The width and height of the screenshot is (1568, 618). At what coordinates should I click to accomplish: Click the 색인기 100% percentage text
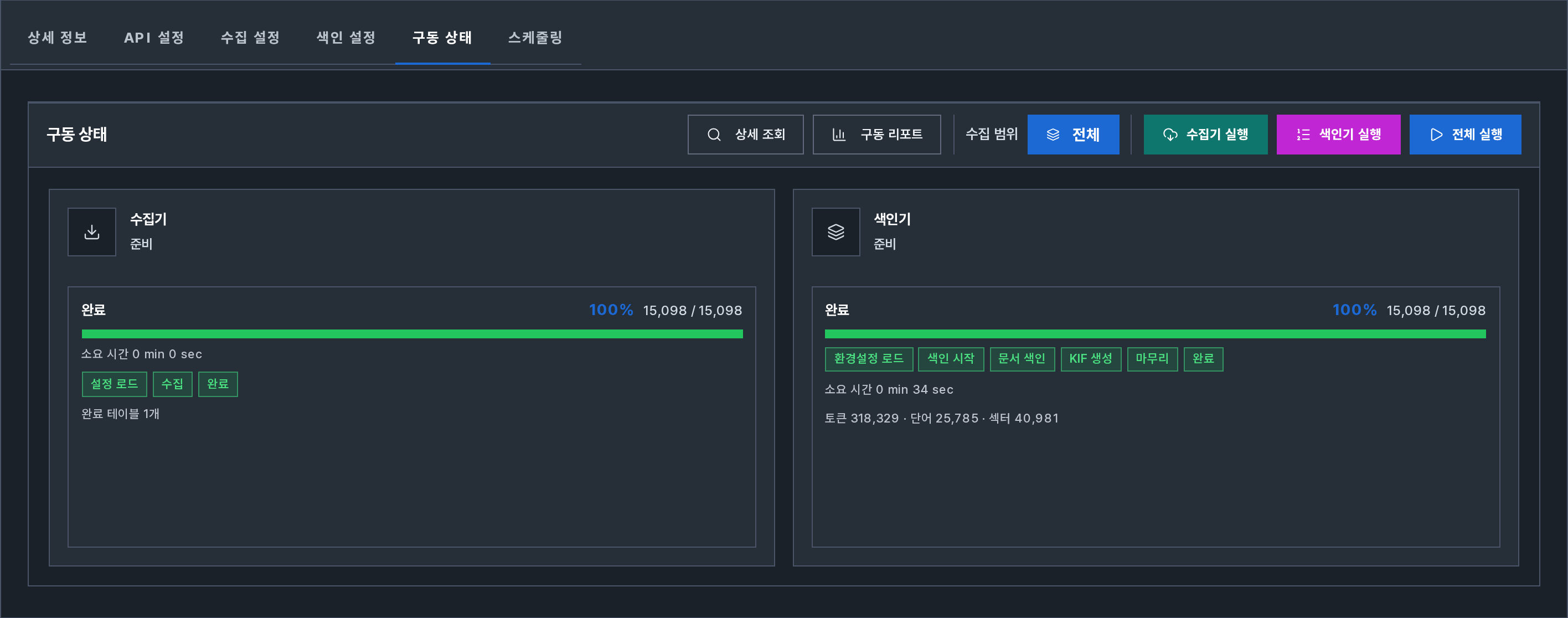pyautogui.click(x=1354, y=310)
